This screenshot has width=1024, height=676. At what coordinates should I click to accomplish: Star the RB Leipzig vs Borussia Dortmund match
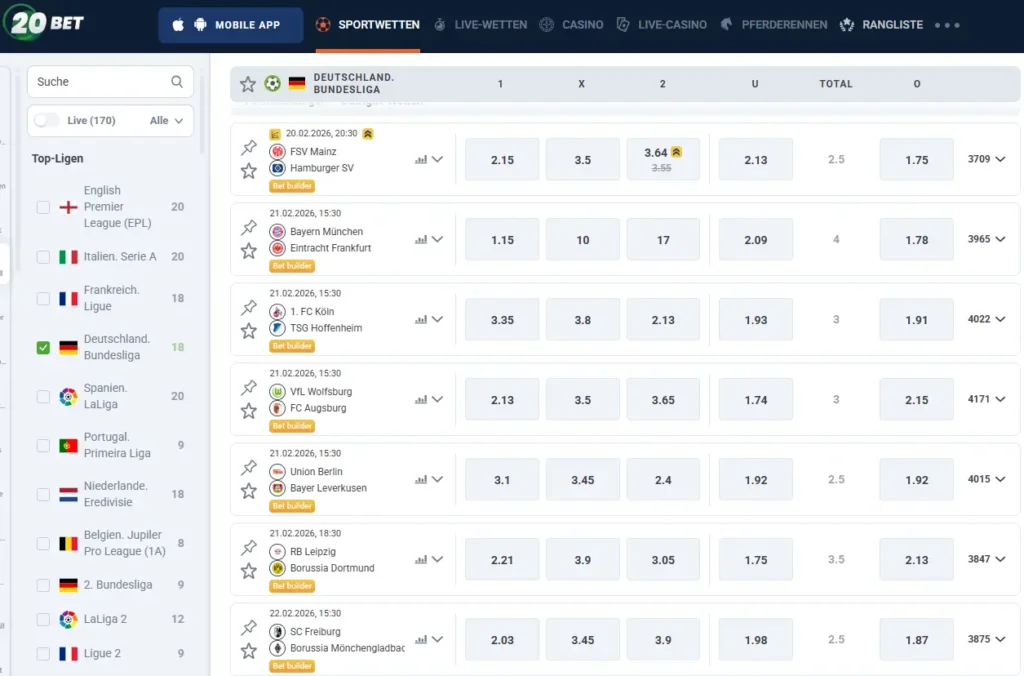[249, 571]
